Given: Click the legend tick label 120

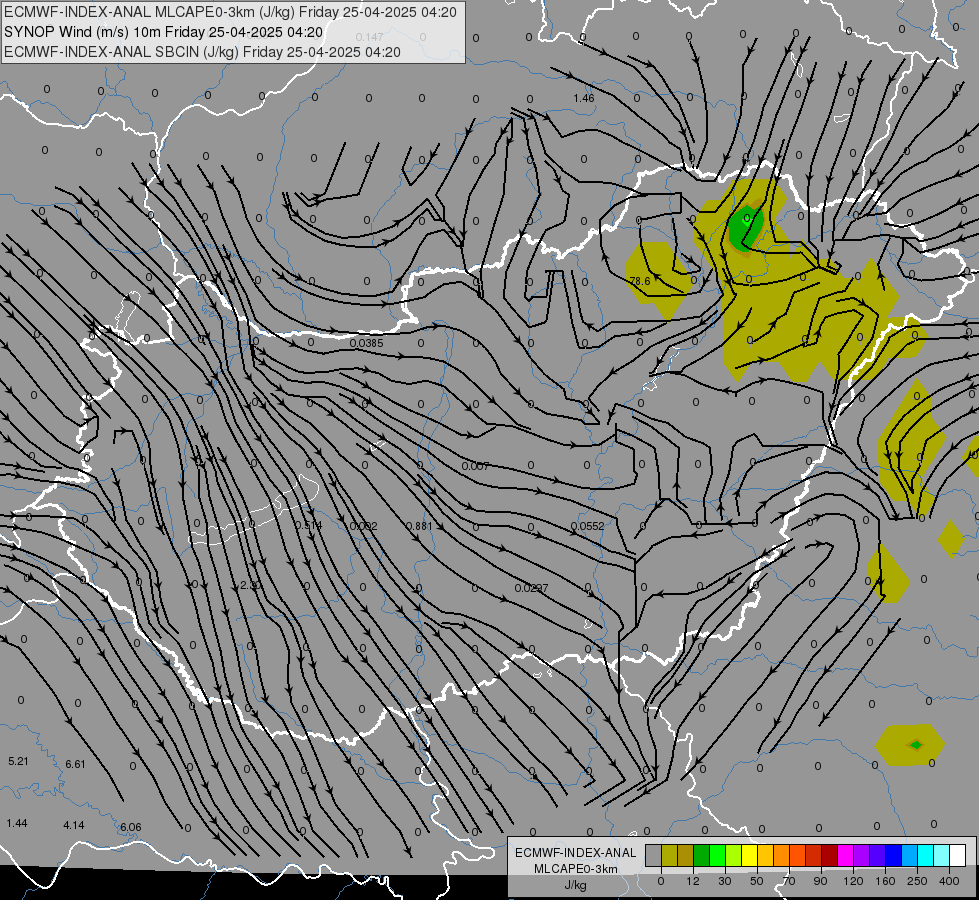Looking at the screenshot, I should coord(853,881).
